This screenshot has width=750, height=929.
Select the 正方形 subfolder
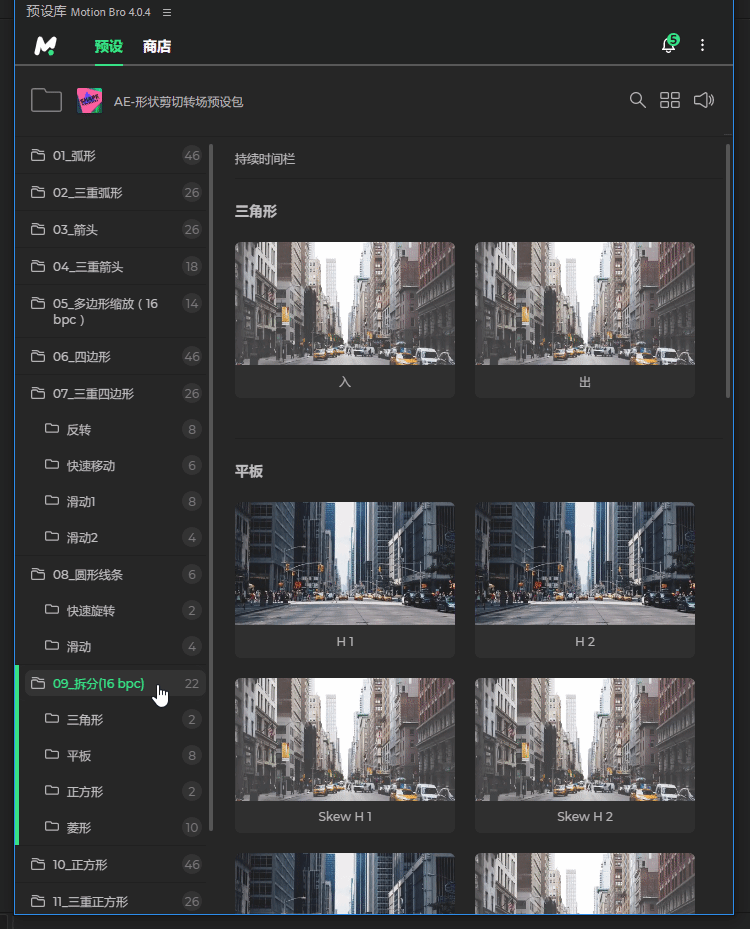pyautogui.click(x=111, y=792)
